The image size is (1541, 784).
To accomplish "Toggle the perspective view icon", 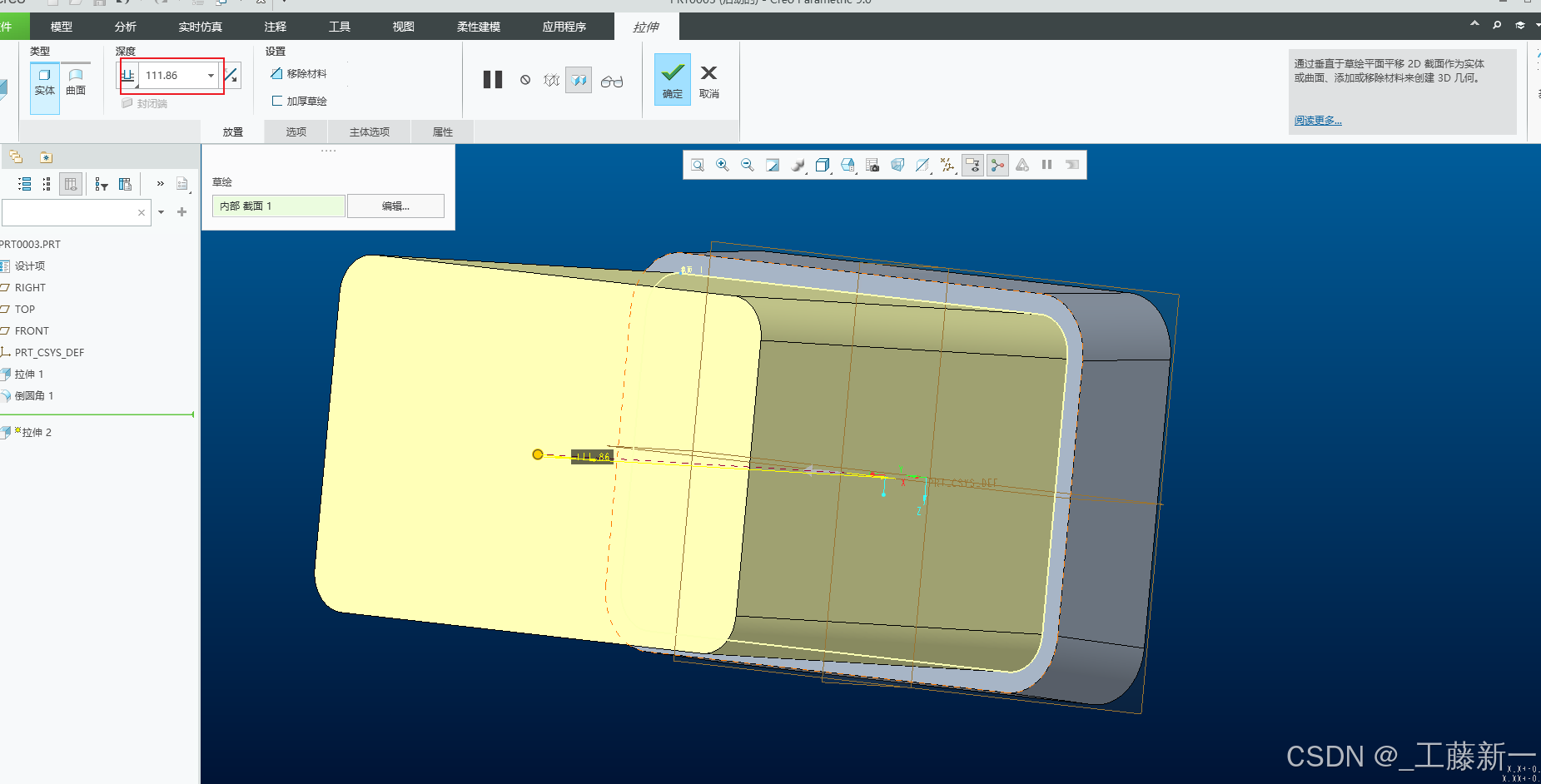I will point(897,165).
